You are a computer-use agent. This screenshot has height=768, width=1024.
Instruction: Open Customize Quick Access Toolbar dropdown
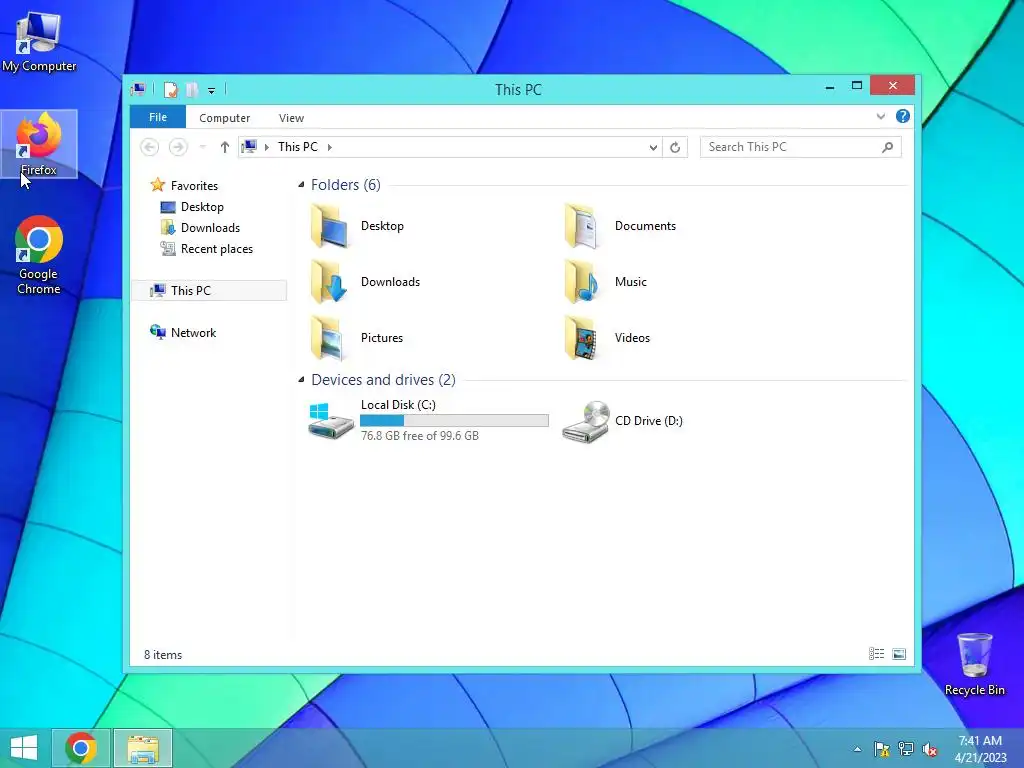(x=212, y=90)
